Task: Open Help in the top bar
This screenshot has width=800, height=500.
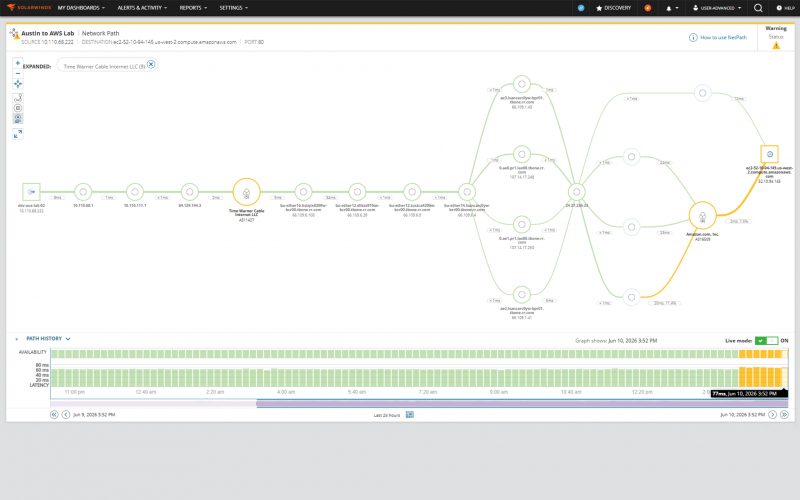Action: tap(786, 8)
